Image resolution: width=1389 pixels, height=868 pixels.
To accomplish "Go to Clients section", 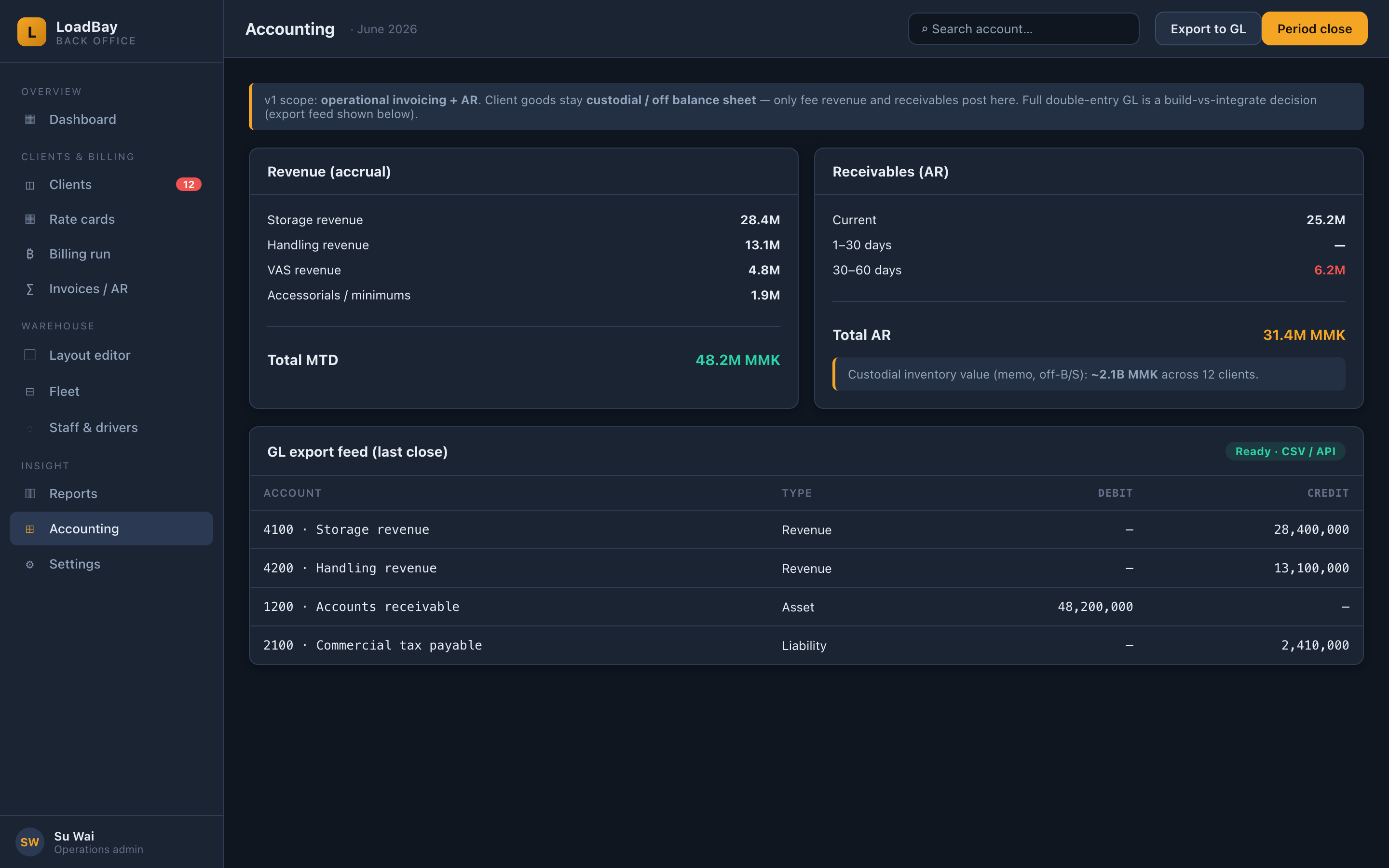I will pos(111,185).
